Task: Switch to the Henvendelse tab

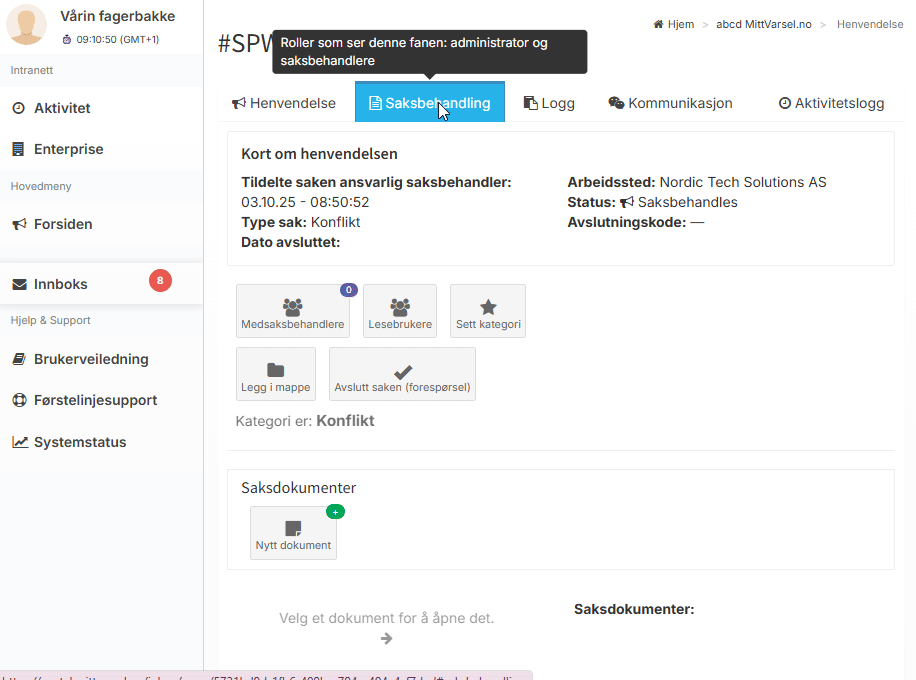Action: pyautogui.click(x=284, y=103)
